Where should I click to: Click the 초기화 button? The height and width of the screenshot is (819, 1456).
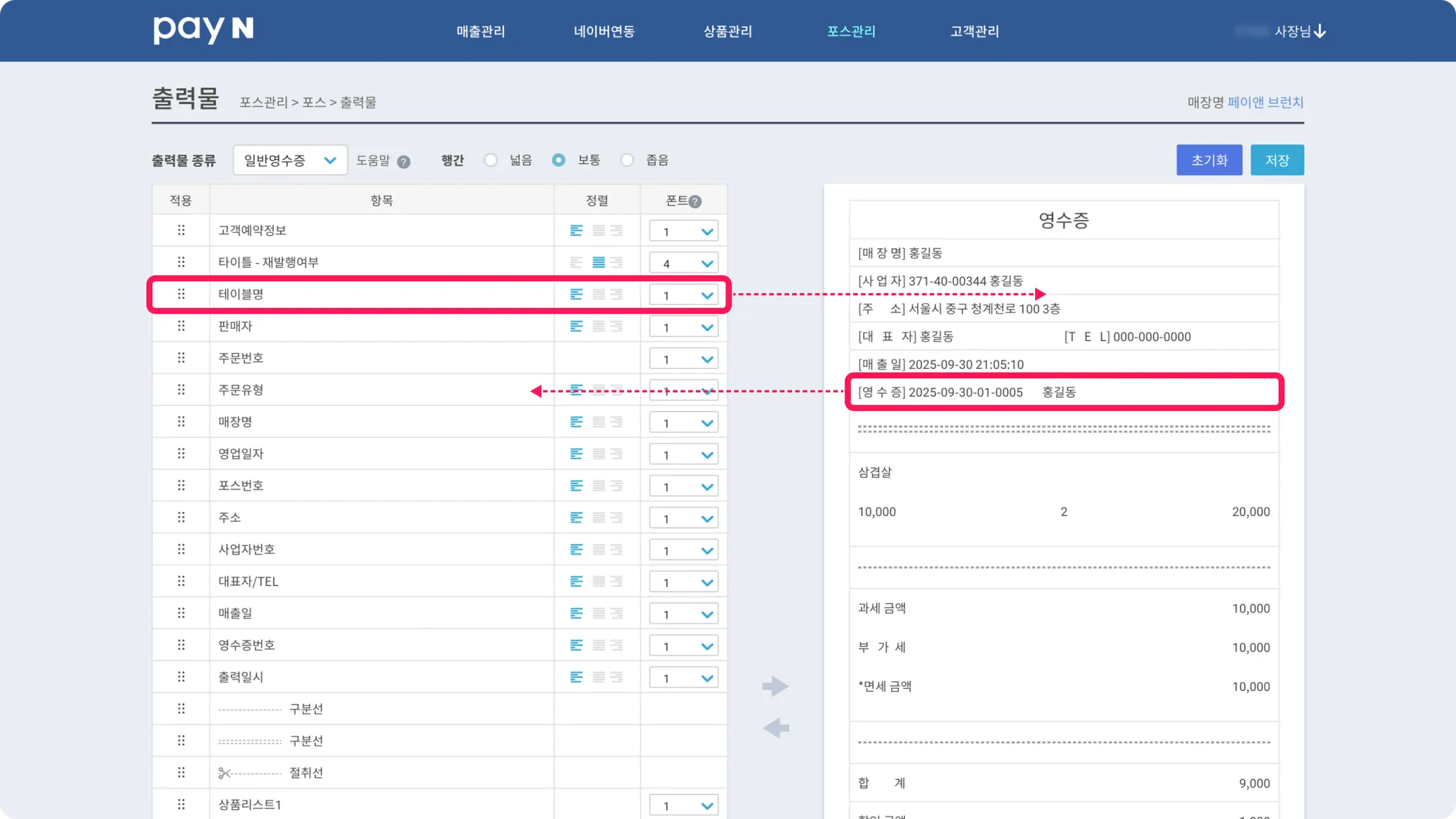(x=1209, y=160)
